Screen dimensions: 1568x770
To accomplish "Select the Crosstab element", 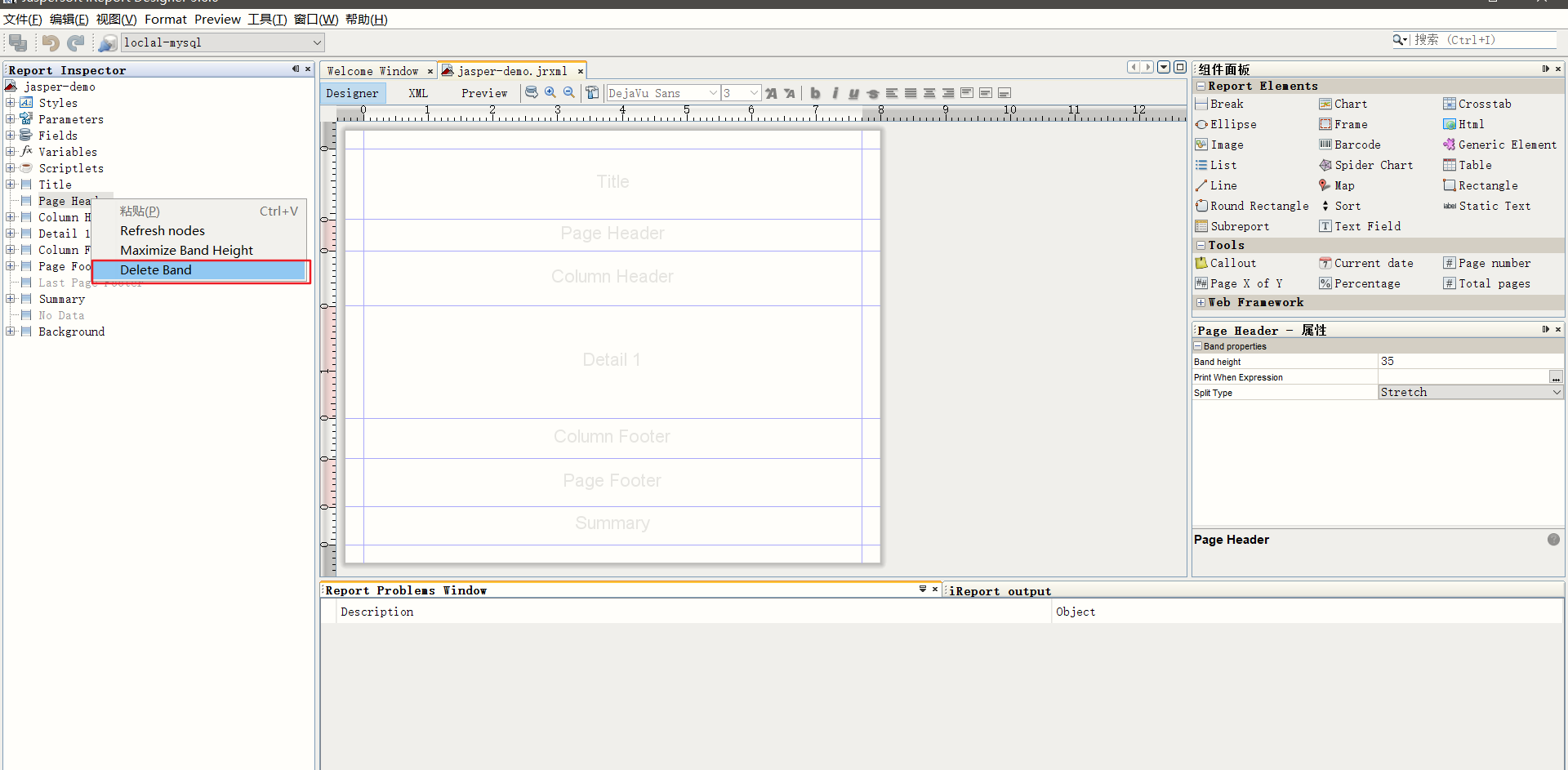I will 1484,104.
